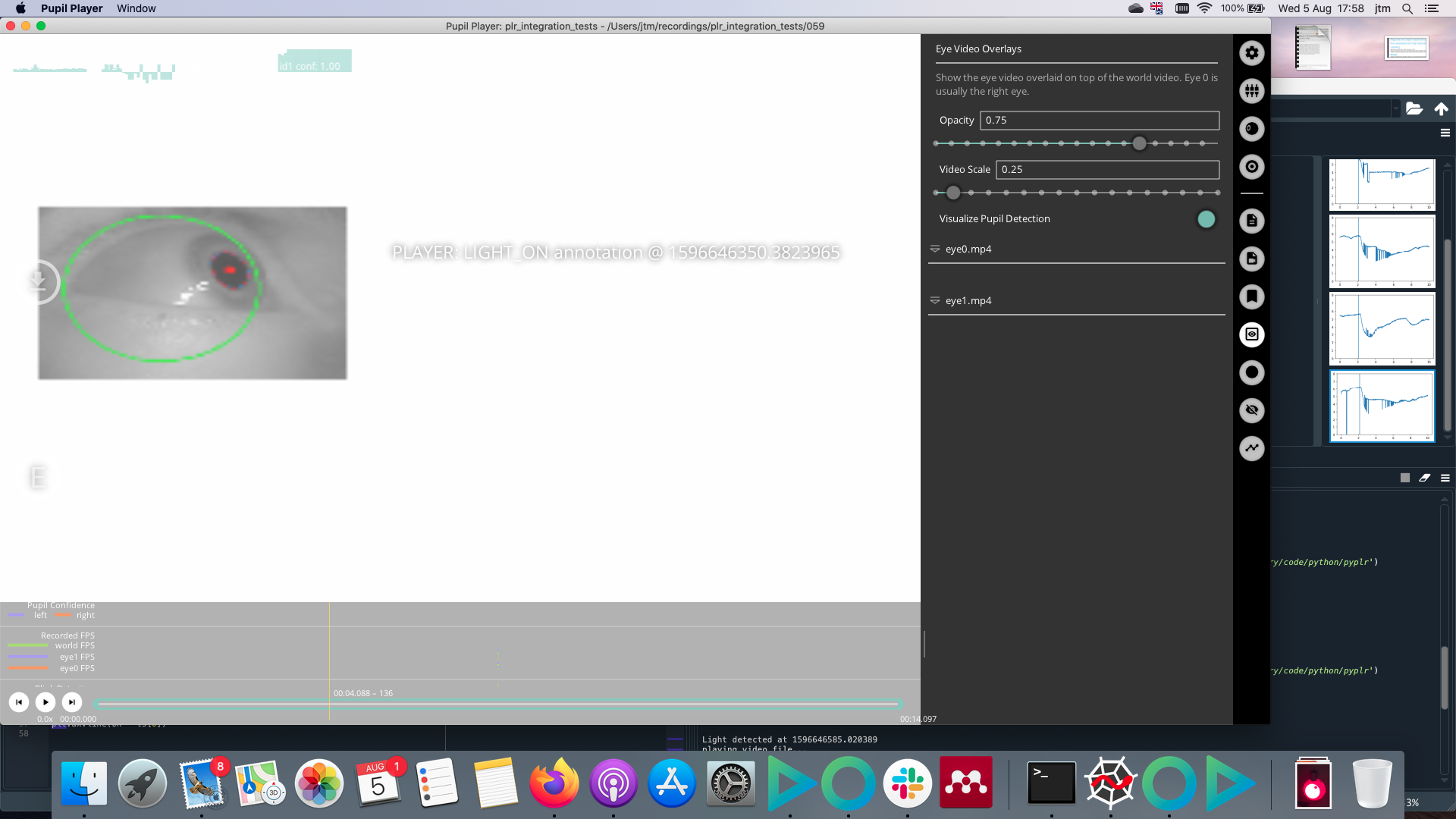Click open-folder icon in Spyder window
Viewport: 1456px width, 819px height.
coord(1414,108)
